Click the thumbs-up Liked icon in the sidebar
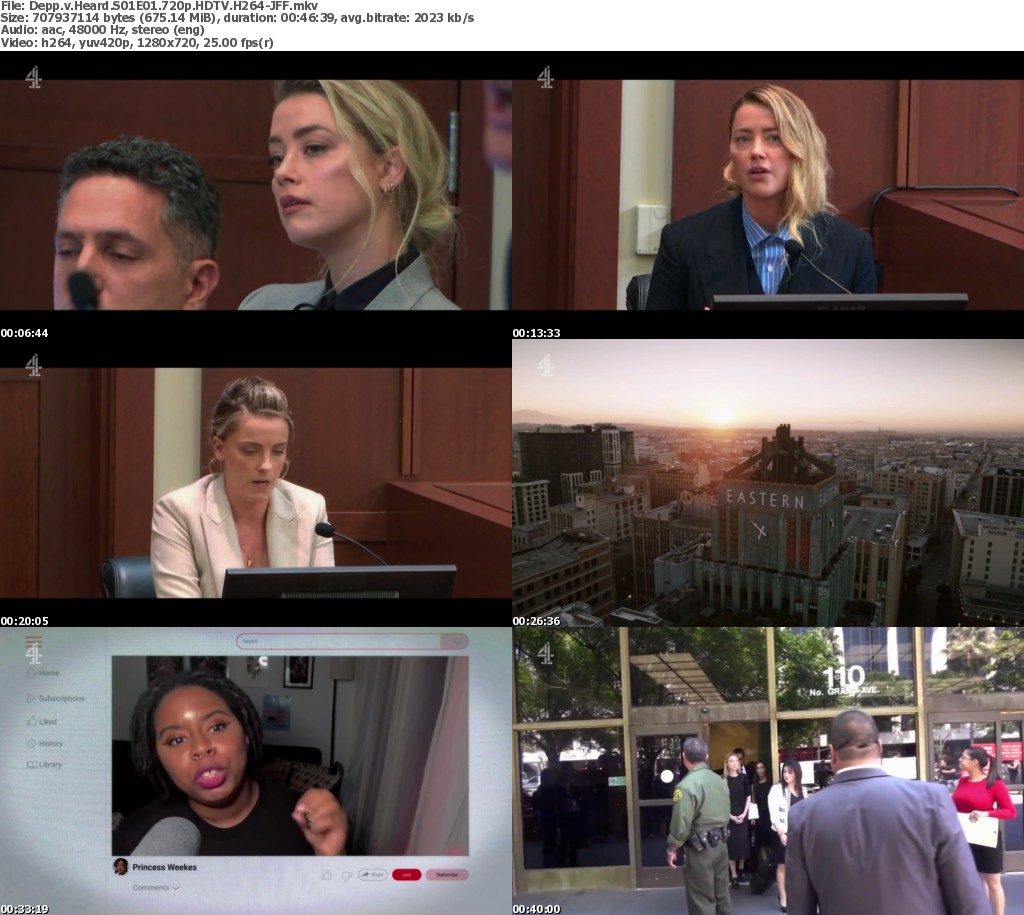This screenshot has width=1024, height=915. click(x=31, y=721)
